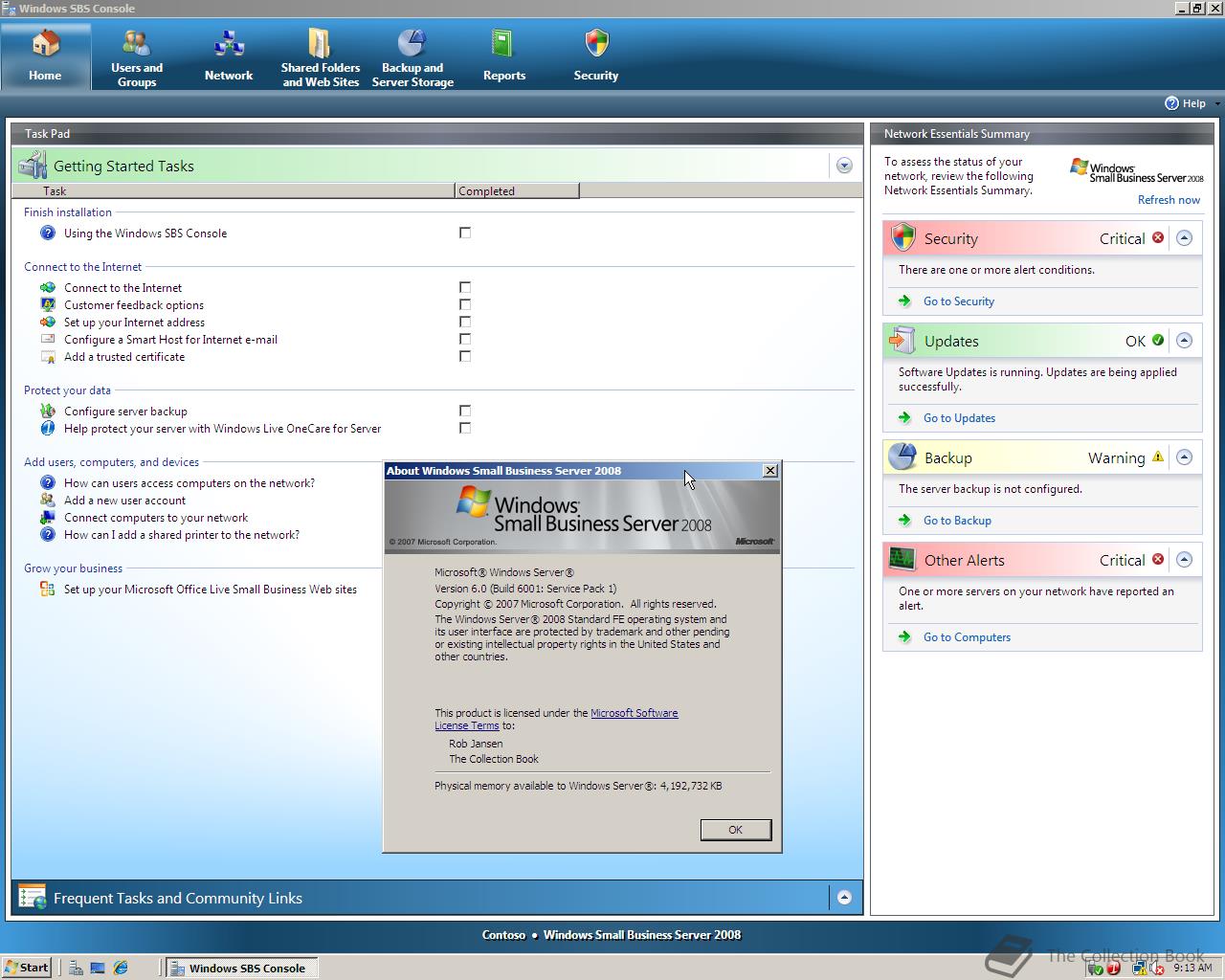The height and width of the screenshot is (980, 1225).
Task: Open the Reports section icon
Action: coord(503,44)
